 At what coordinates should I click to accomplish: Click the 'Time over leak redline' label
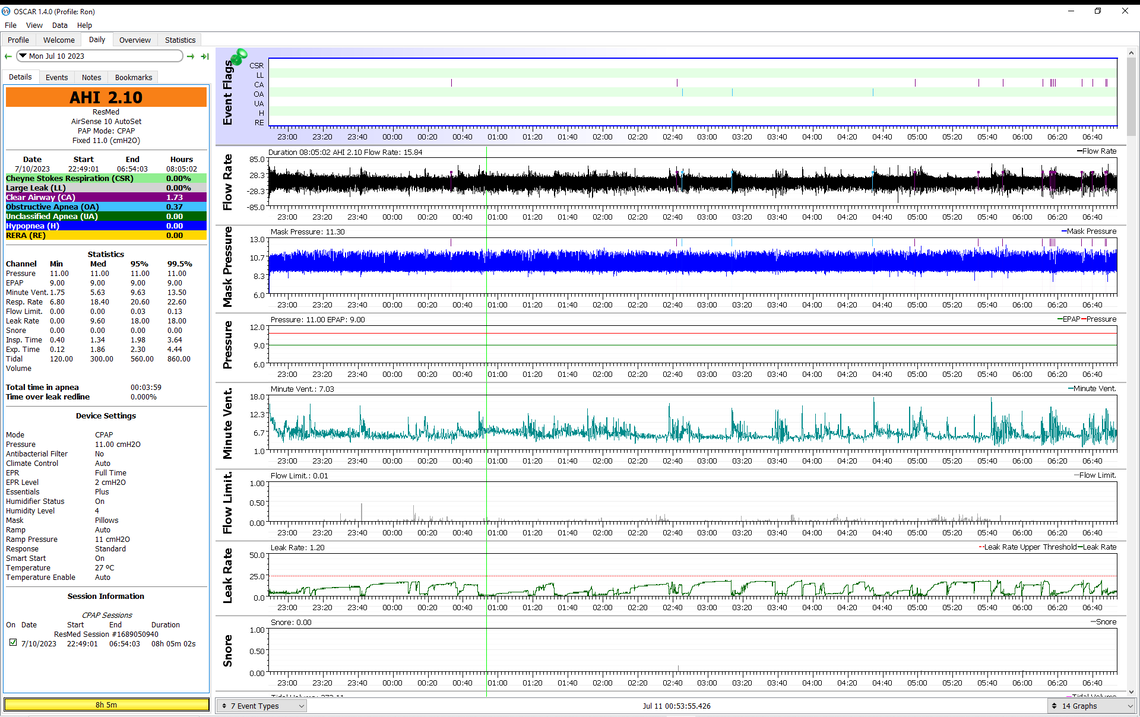pyautogui.click(x=48, y=397)
